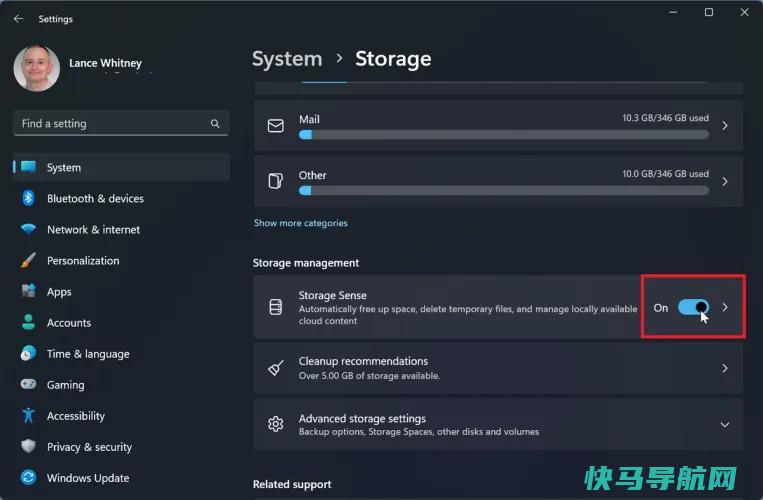Click '10.3 GB/346 GB used' text

[666, 118]
